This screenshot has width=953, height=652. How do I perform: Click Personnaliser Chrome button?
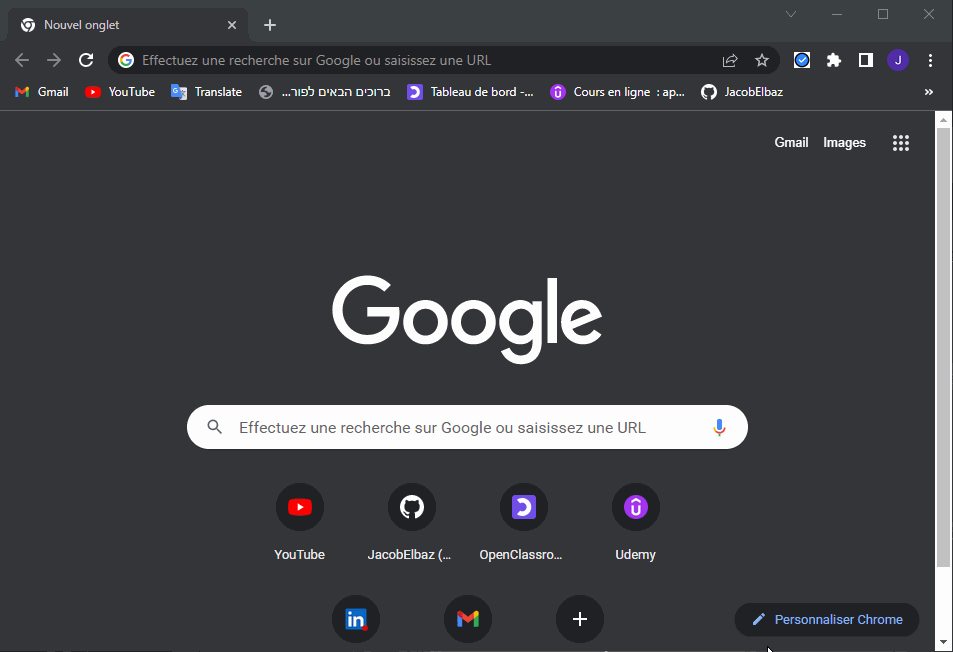(x=827, y=619)
